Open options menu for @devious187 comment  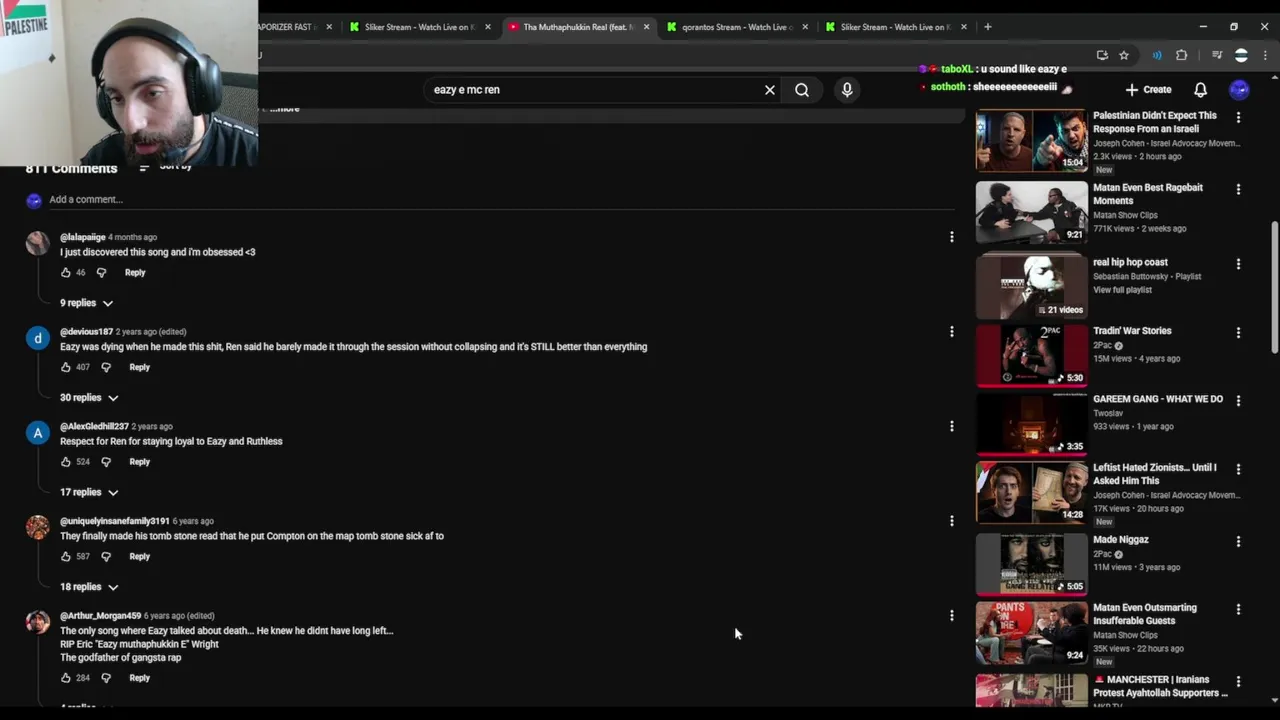[x=951, y=331]
